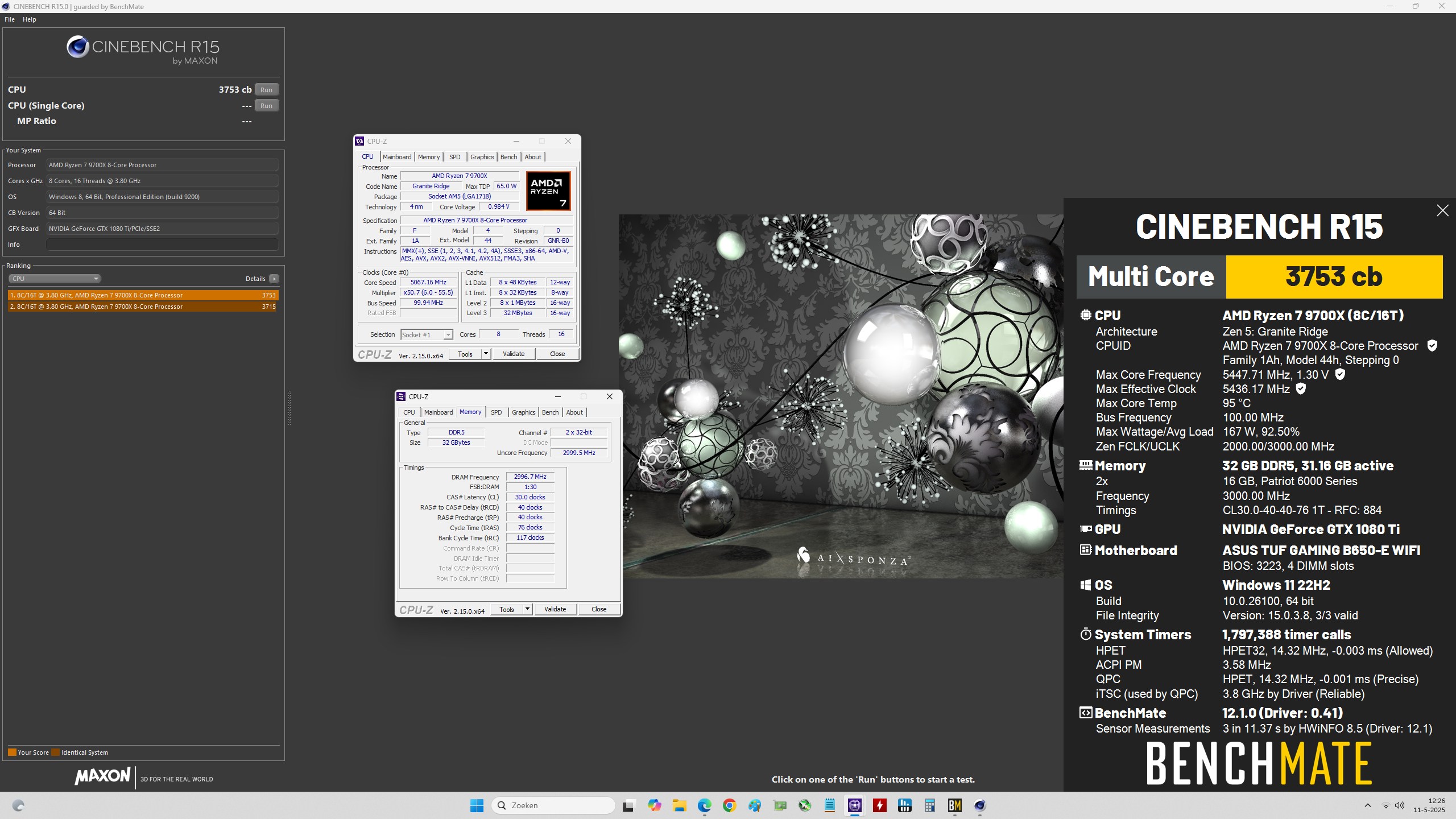
Task: Select ranking entry with score 3715
Action: tap(143, 307)
